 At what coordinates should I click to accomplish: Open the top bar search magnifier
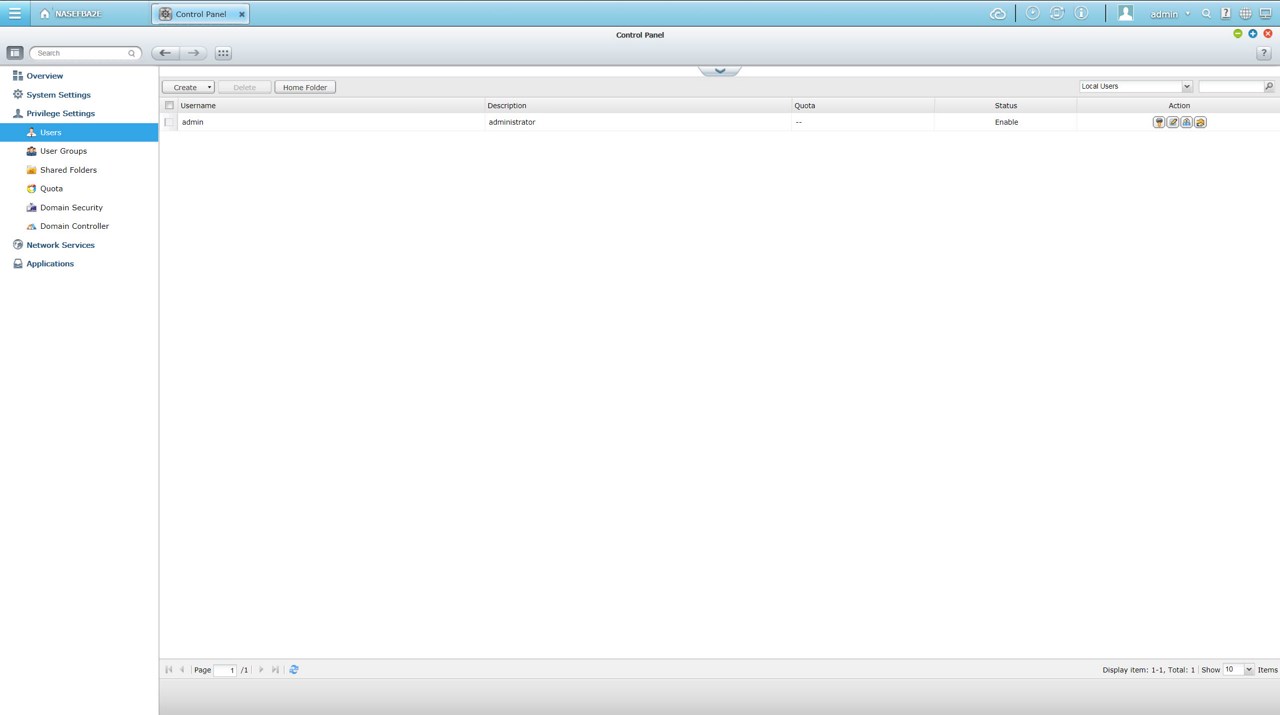(1206, 14)
